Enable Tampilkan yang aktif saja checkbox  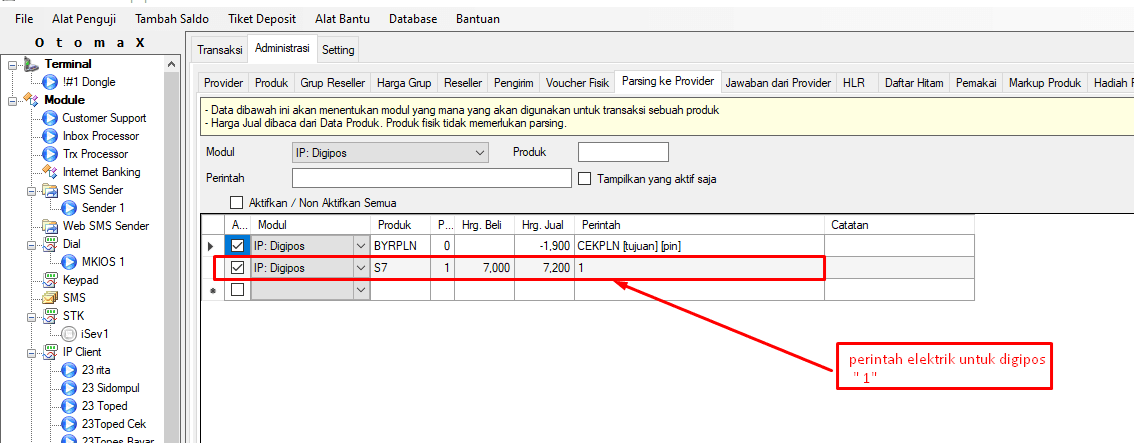[x=586, y=179]
